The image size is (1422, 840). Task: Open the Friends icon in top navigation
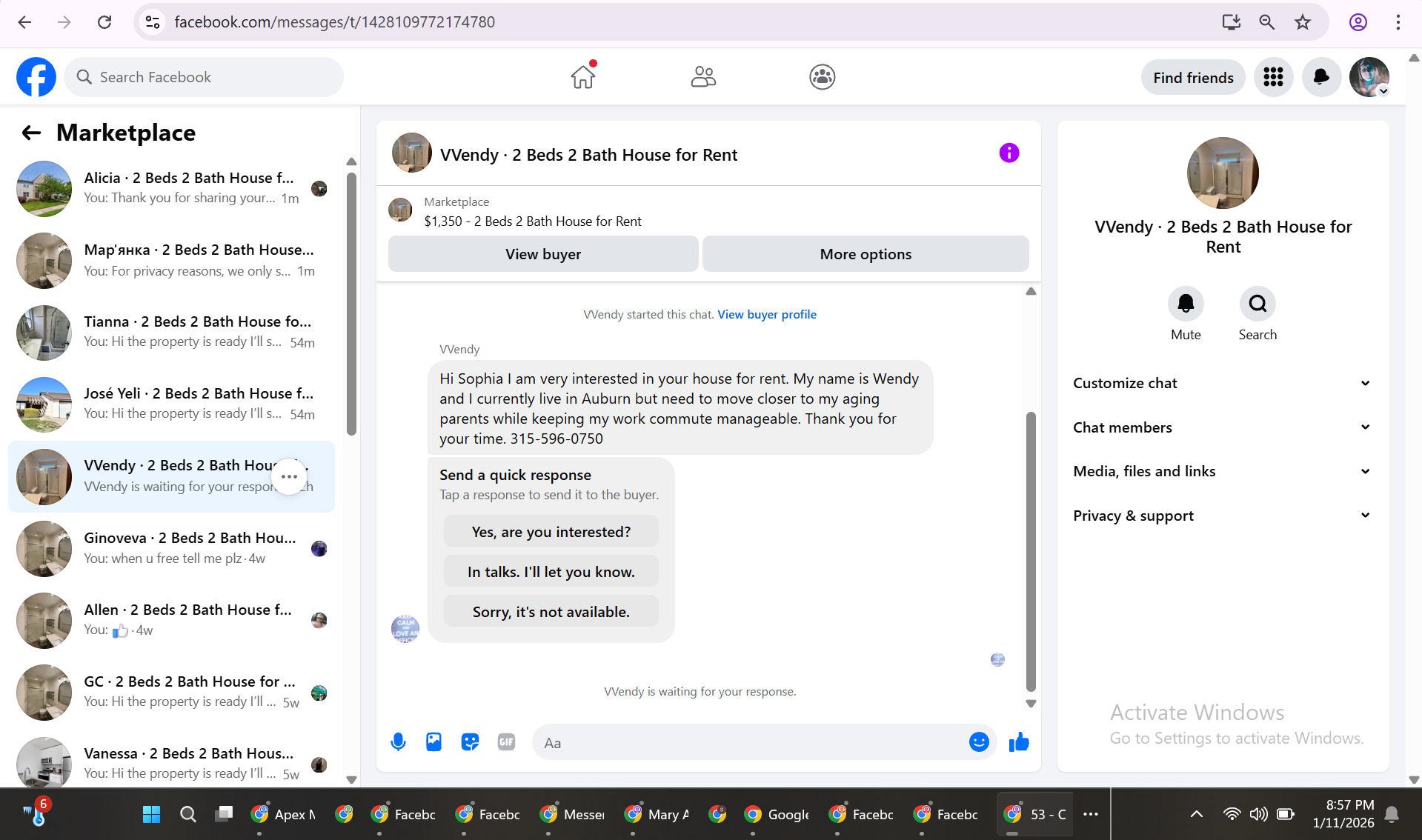tap(703, 77)
